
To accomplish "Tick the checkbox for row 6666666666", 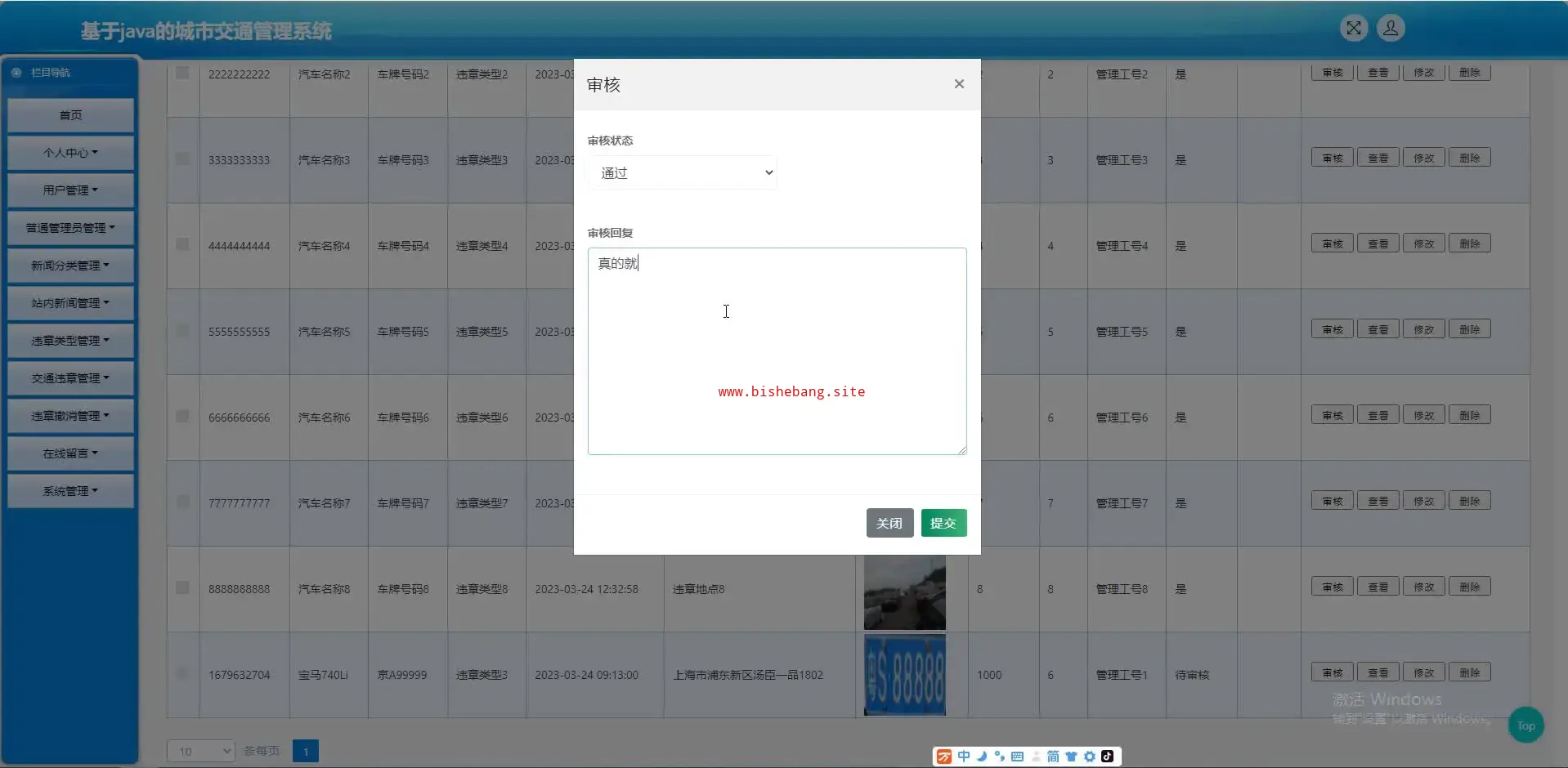I will click(182, 416).
